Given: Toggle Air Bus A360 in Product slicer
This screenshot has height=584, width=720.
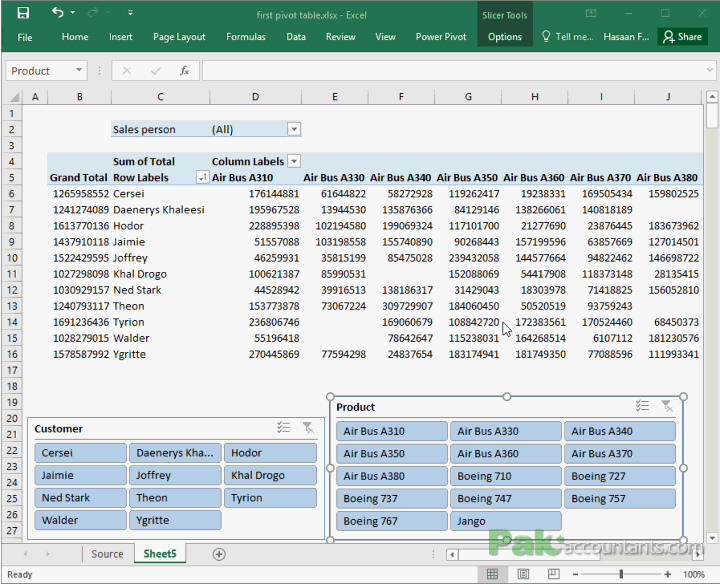Looking at the screenshot, I should [x=506, y=454].
